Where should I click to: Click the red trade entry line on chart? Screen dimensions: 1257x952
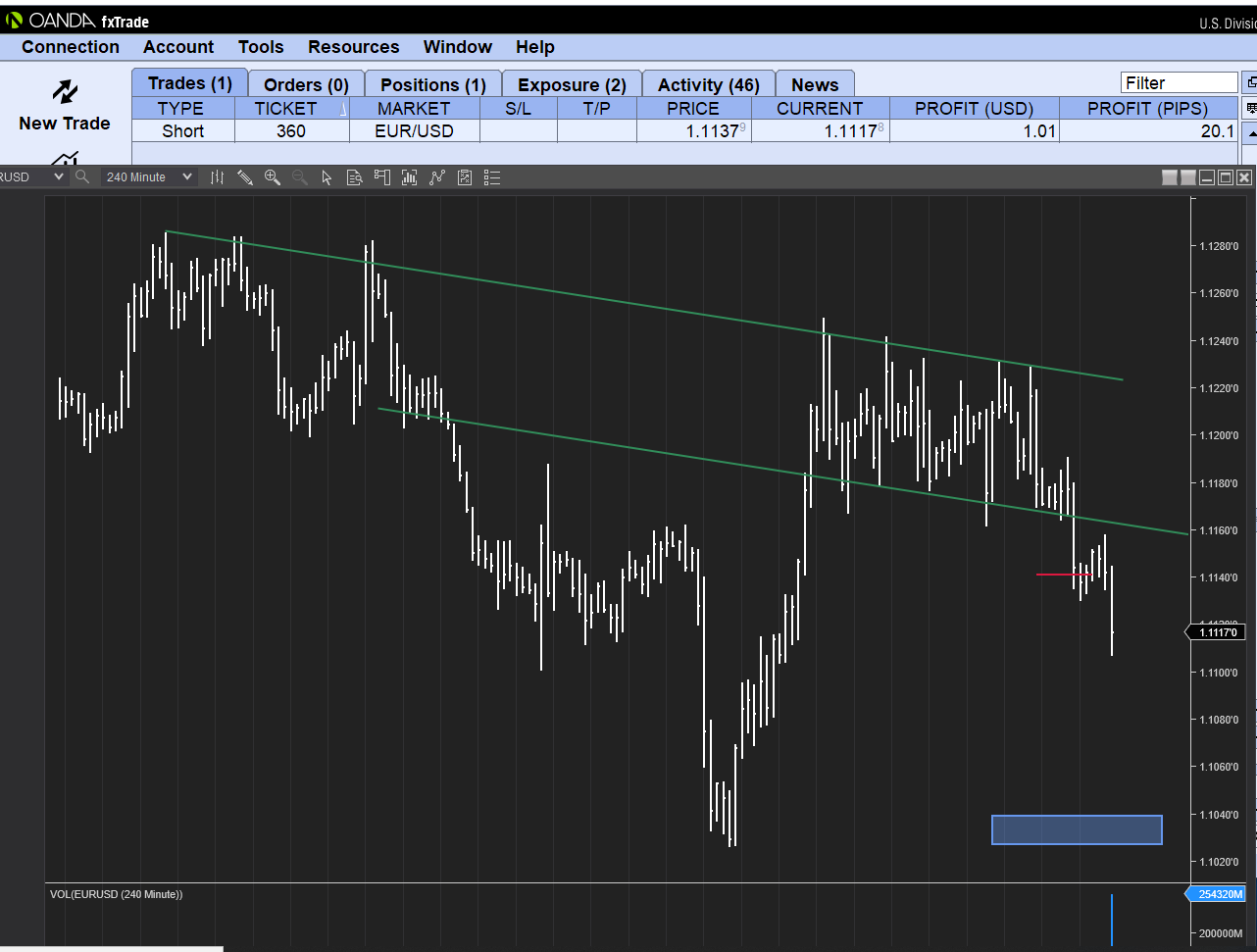[1065, 575]
